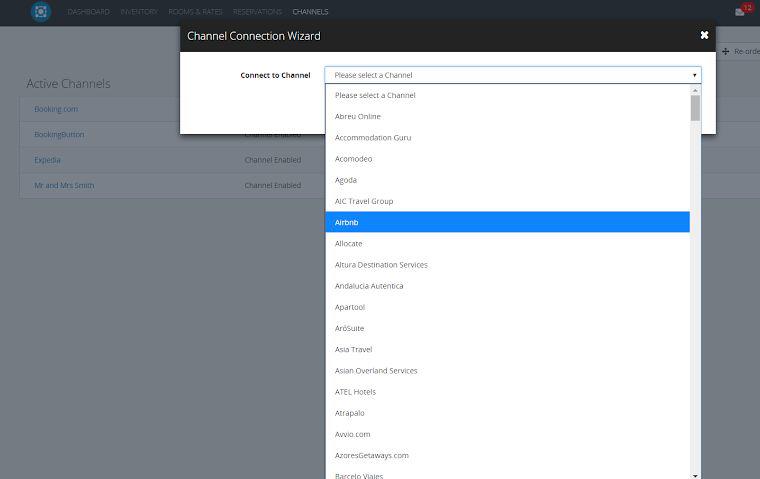Open the Booking.com active channel
The width and height of the screenshot is (760, 479).
tap(56, 109)
